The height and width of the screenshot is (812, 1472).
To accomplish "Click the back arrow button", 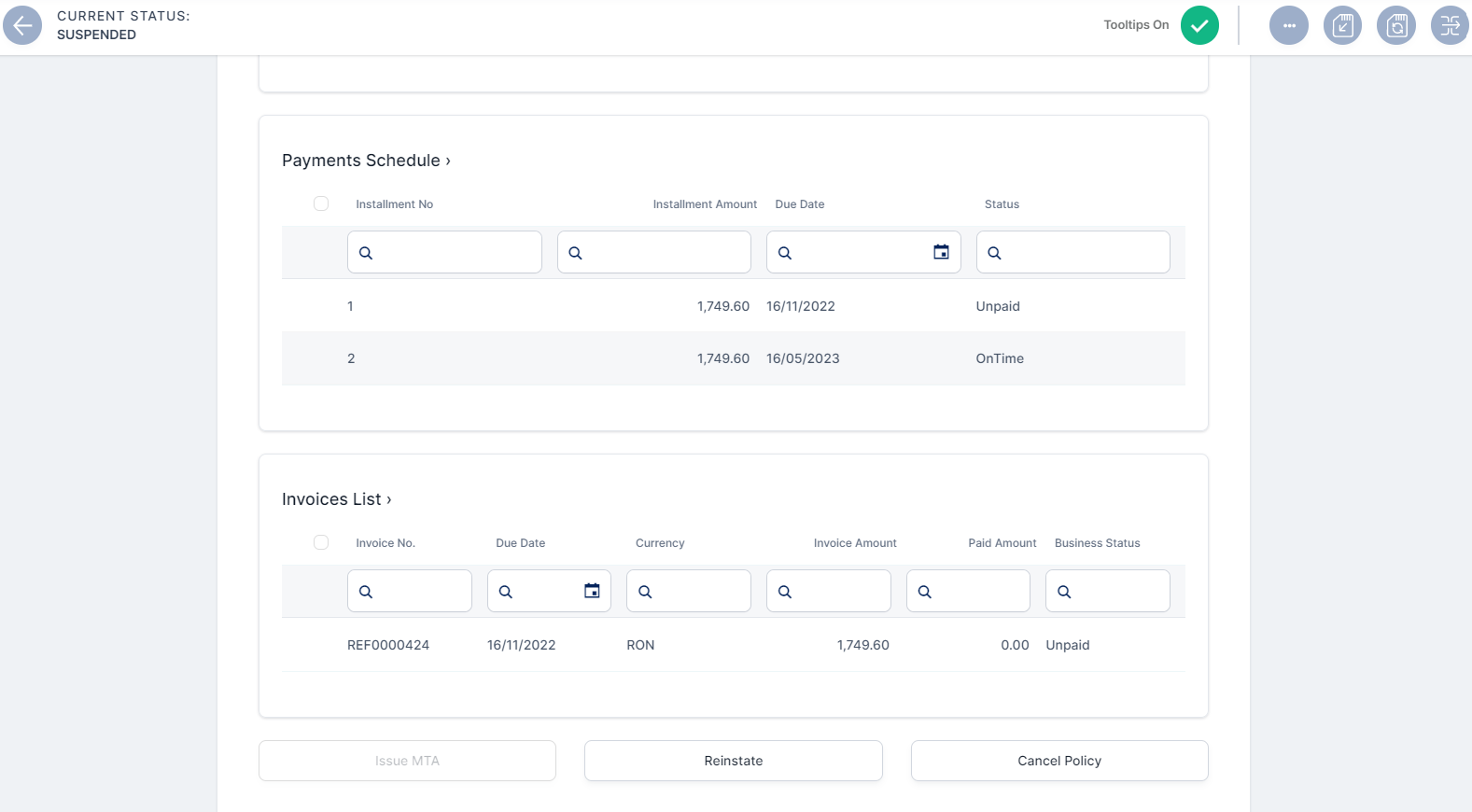I will [x=22, y=25].
